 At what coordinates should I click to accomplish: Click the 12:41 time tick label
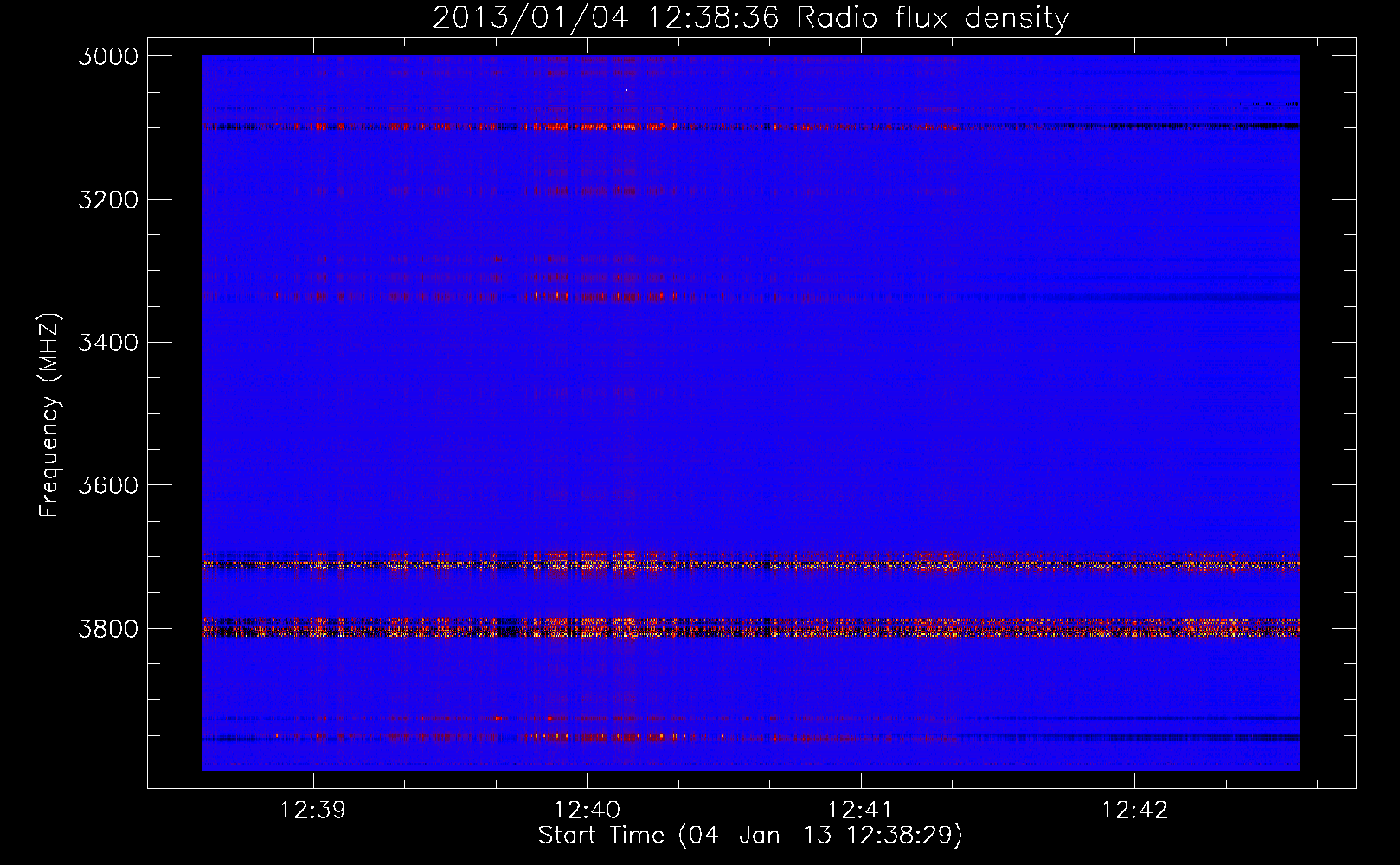tap(860, 810)
